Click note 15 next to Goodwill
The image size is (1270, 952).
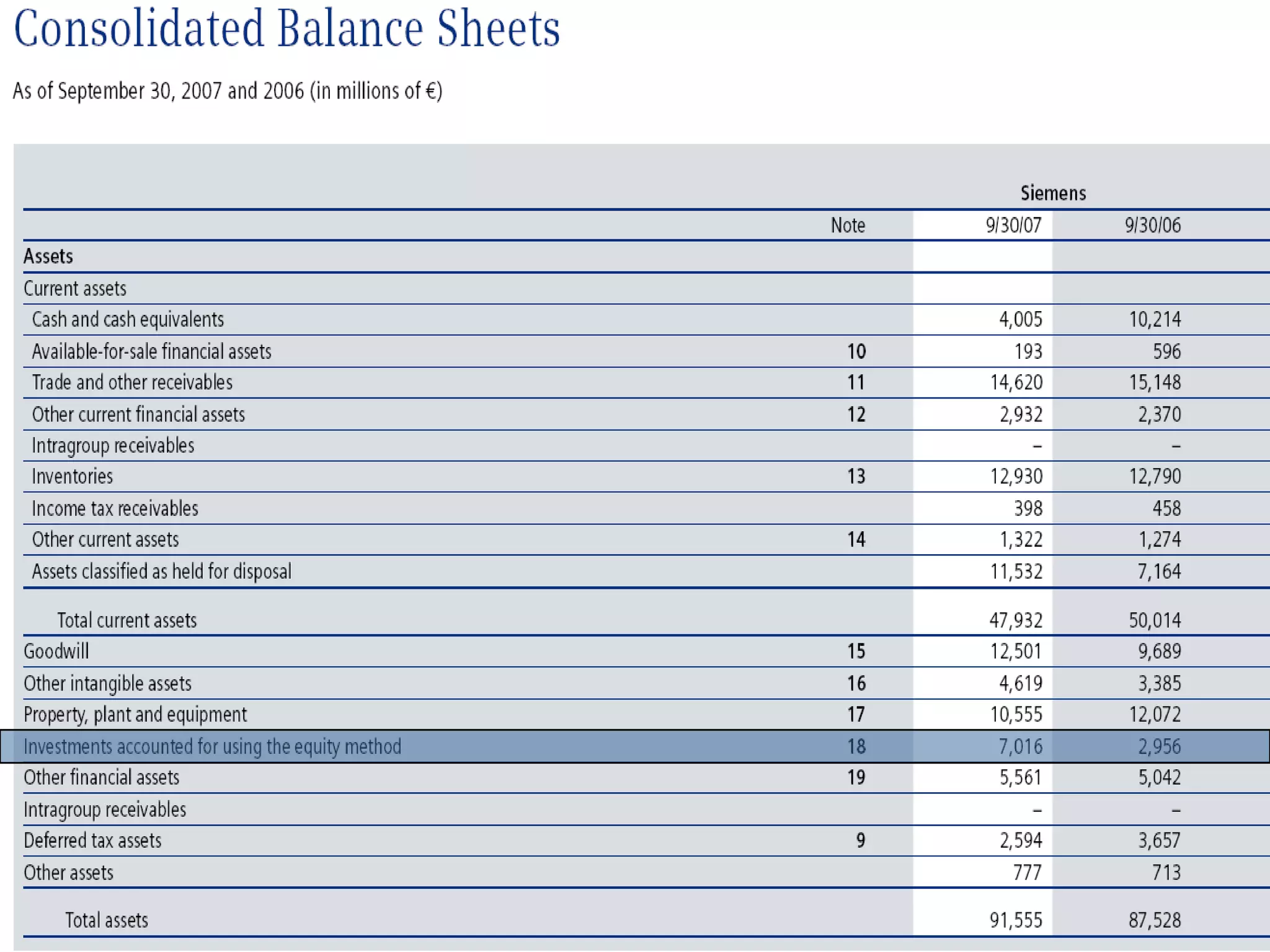pos(856,651)
